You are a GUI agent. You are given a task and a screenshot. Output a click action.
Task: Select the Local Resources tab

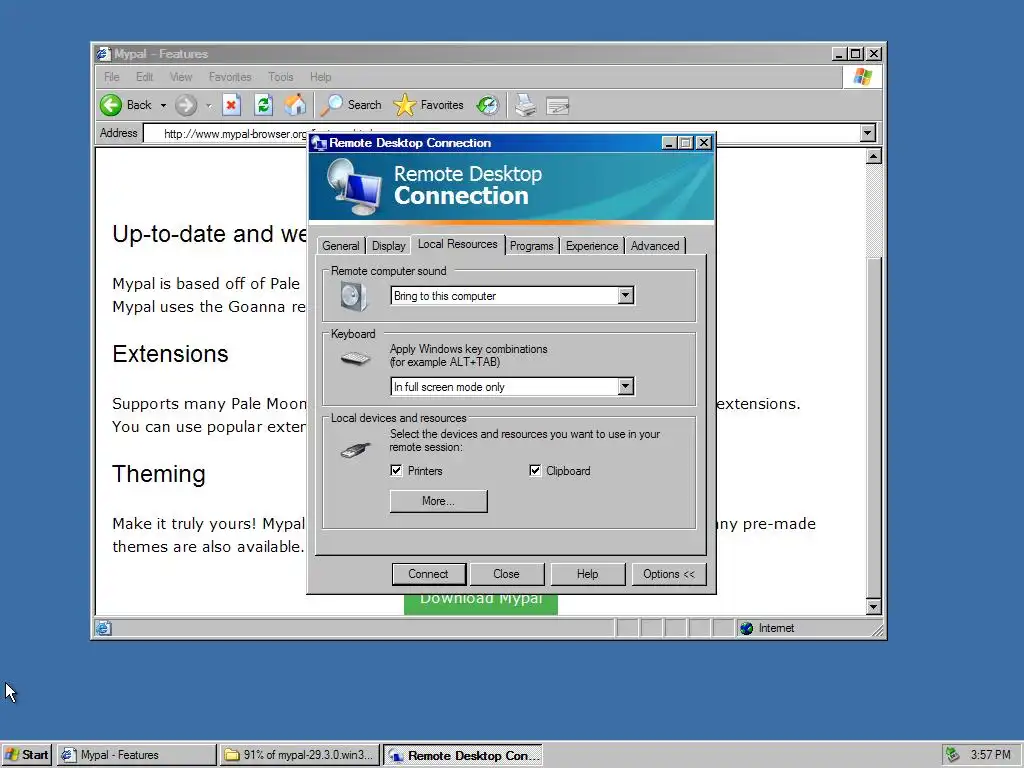coord(457,244)
